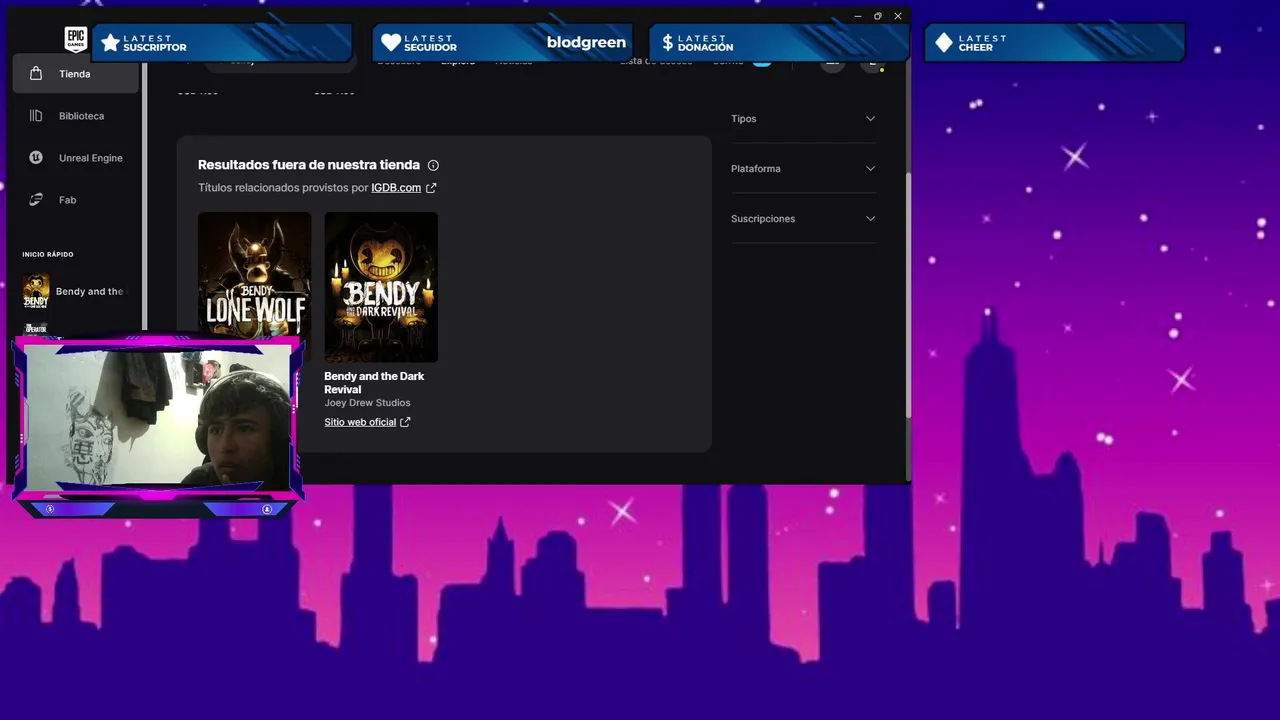The image size is (1280, 720).
Task: Open the IGDB.com link
Action: pos(396,188)
